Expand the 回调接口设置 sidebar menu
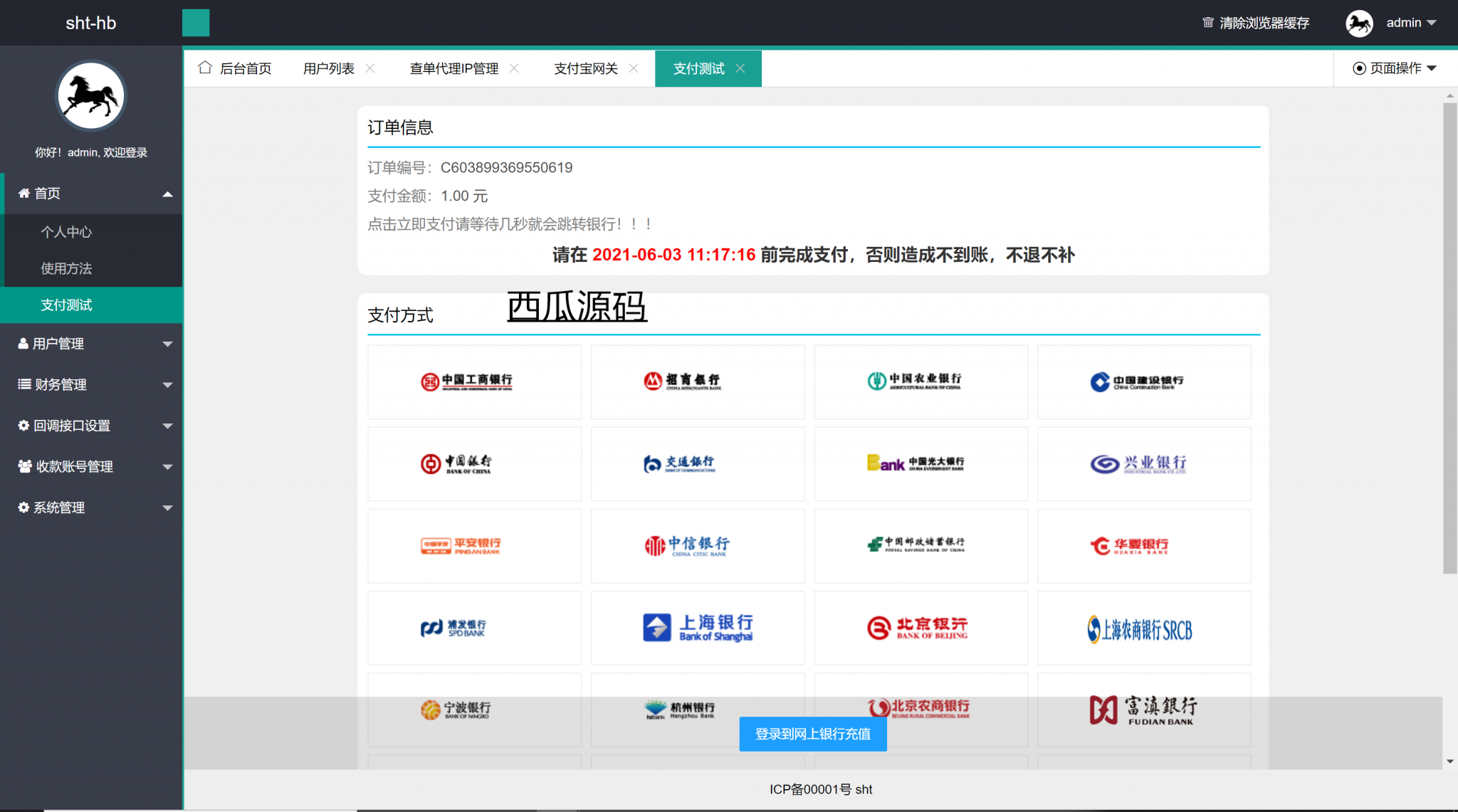This screenshot has height=812, width=1458. click(x=93, y=426)
